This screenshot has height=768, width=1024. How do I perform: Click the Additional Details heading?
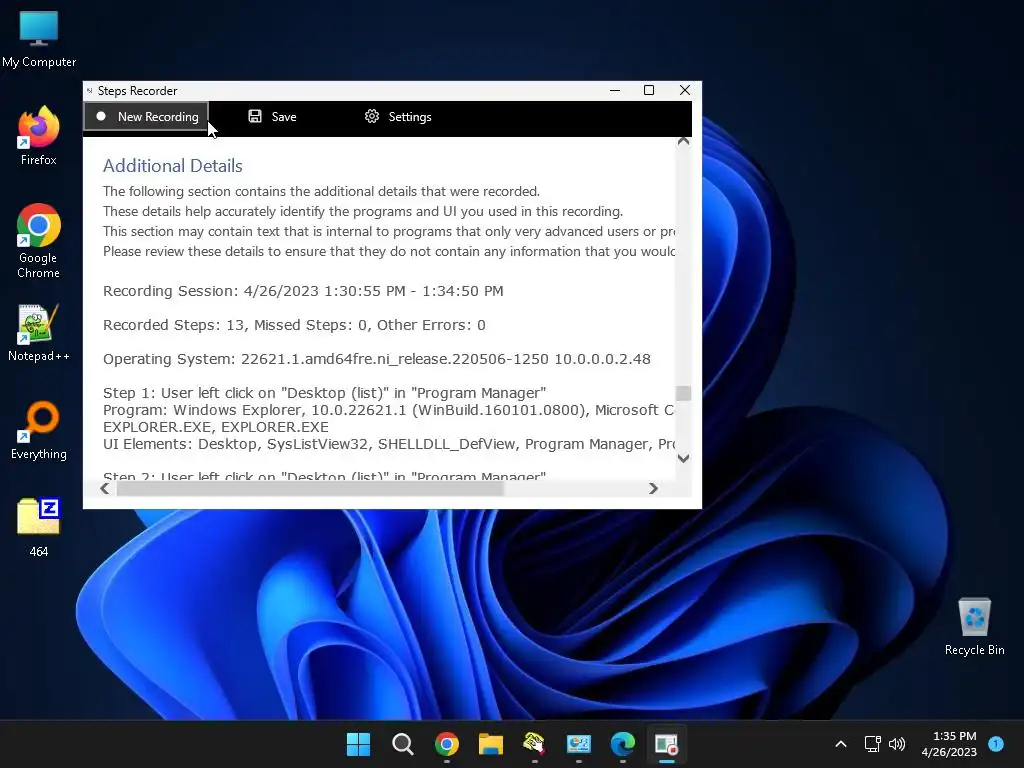tap(172, 166)
